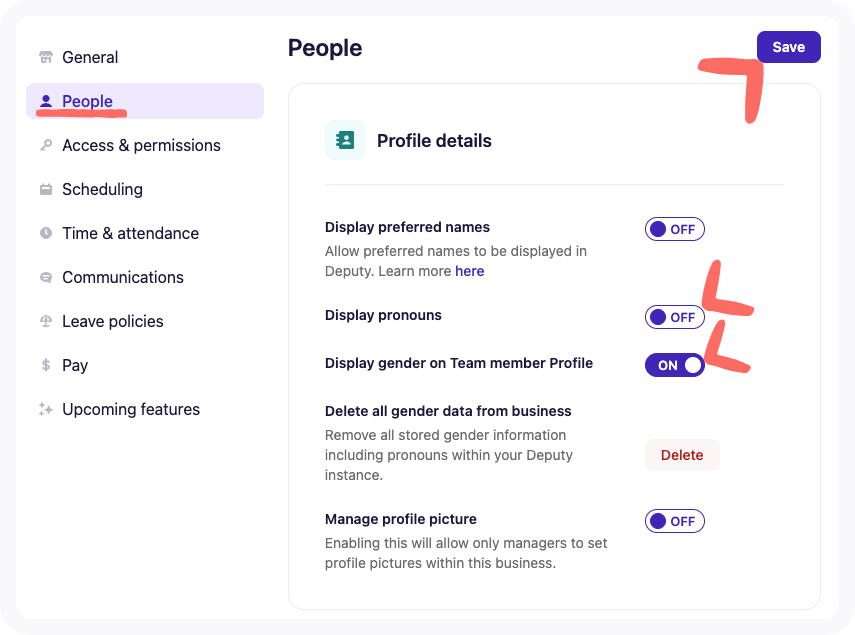
Task: Click the Leave policies megaphone icon
Action: click(x=45, y=321)
